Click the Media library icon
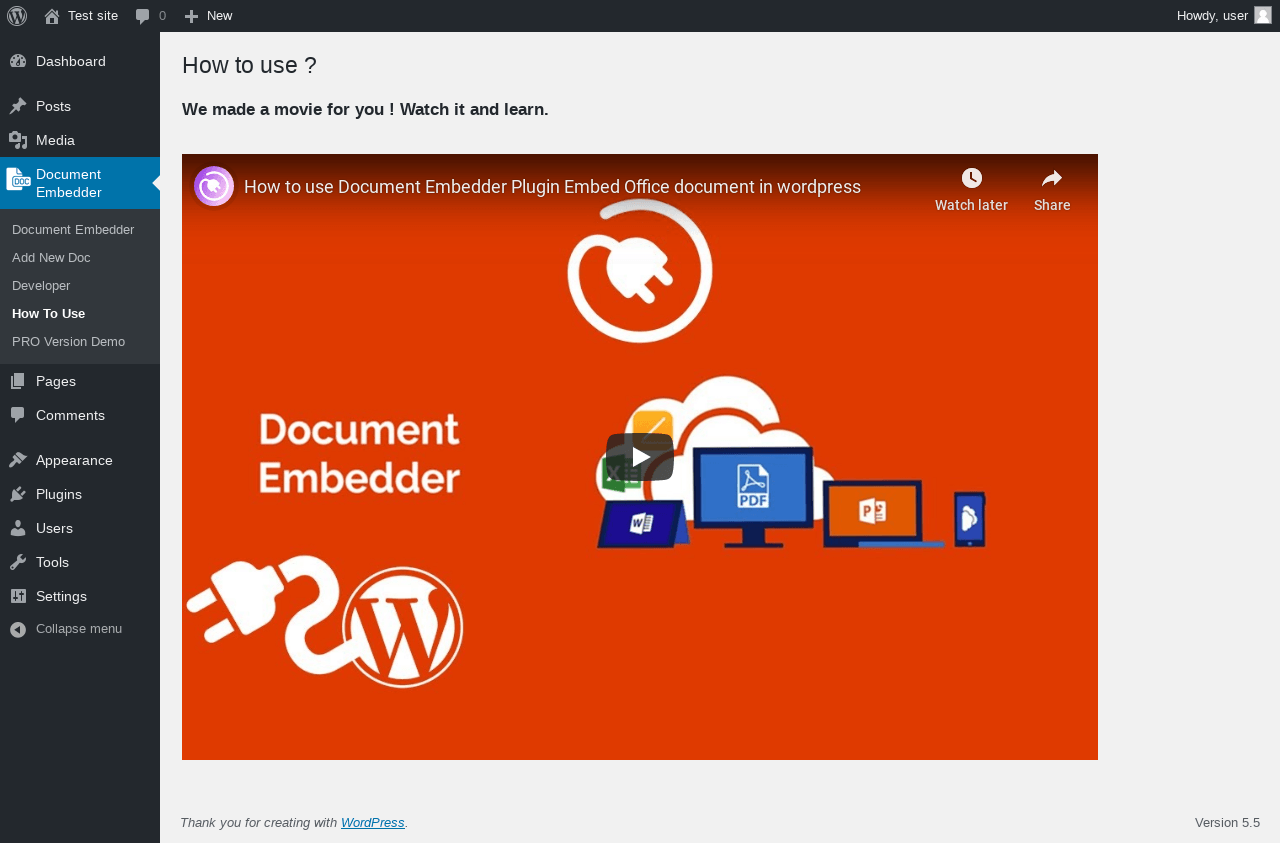This screenshot has width=1280, height=843. click(x=18, y=140)
